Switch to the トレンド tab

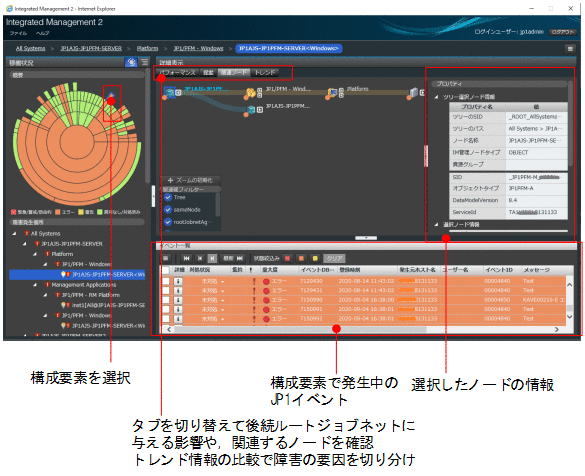tap(265, 73)
